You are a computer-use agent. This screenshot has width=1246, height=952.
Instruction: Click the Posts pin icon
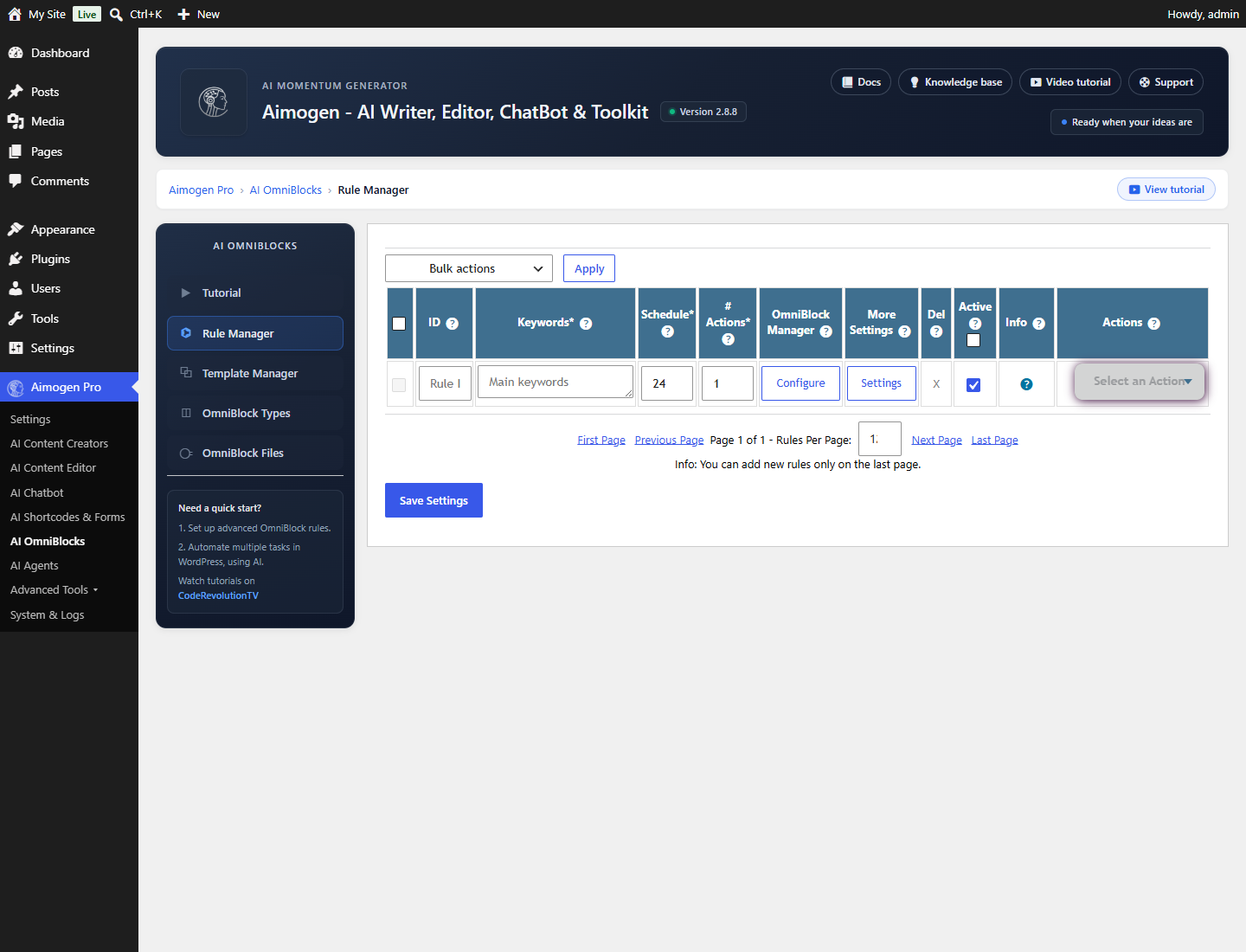coord(16,92)
